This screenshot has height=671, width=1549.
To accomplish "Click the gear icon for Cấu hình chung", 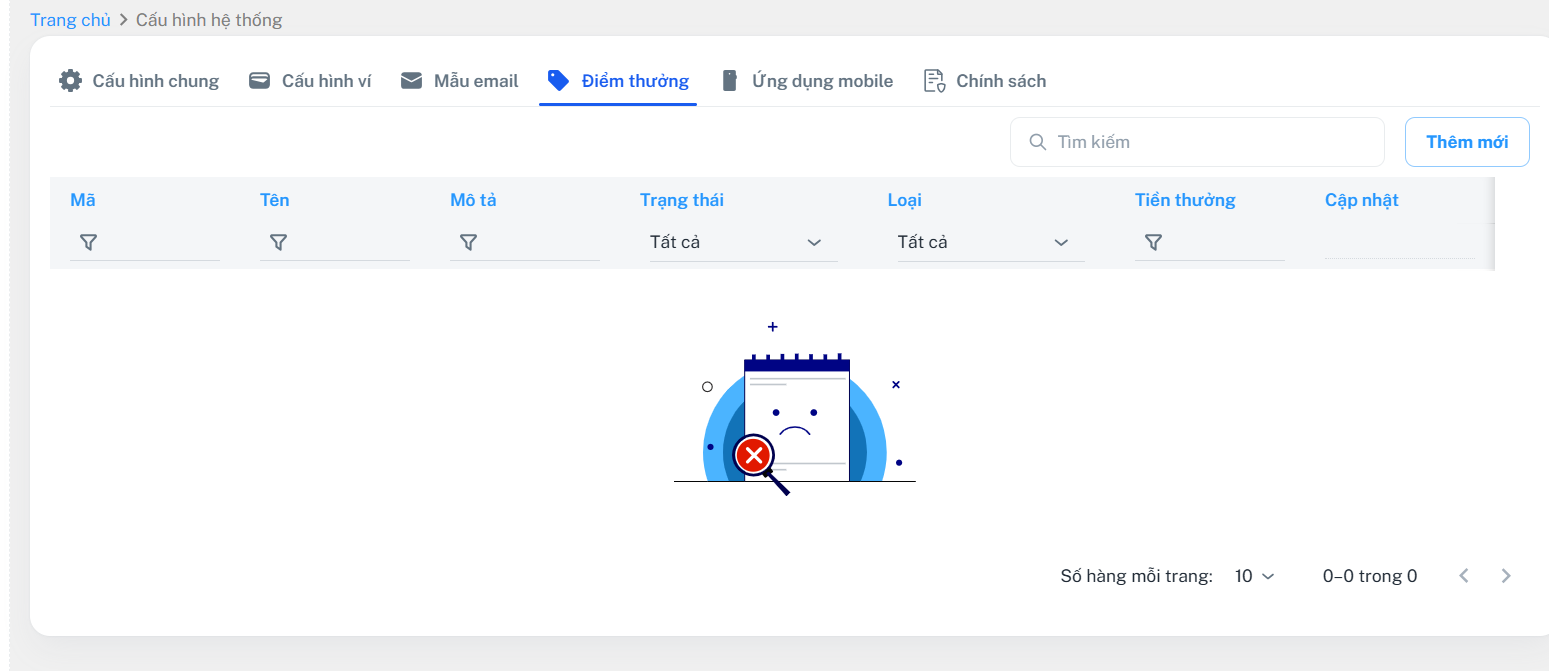I will [x=70, y=81].
